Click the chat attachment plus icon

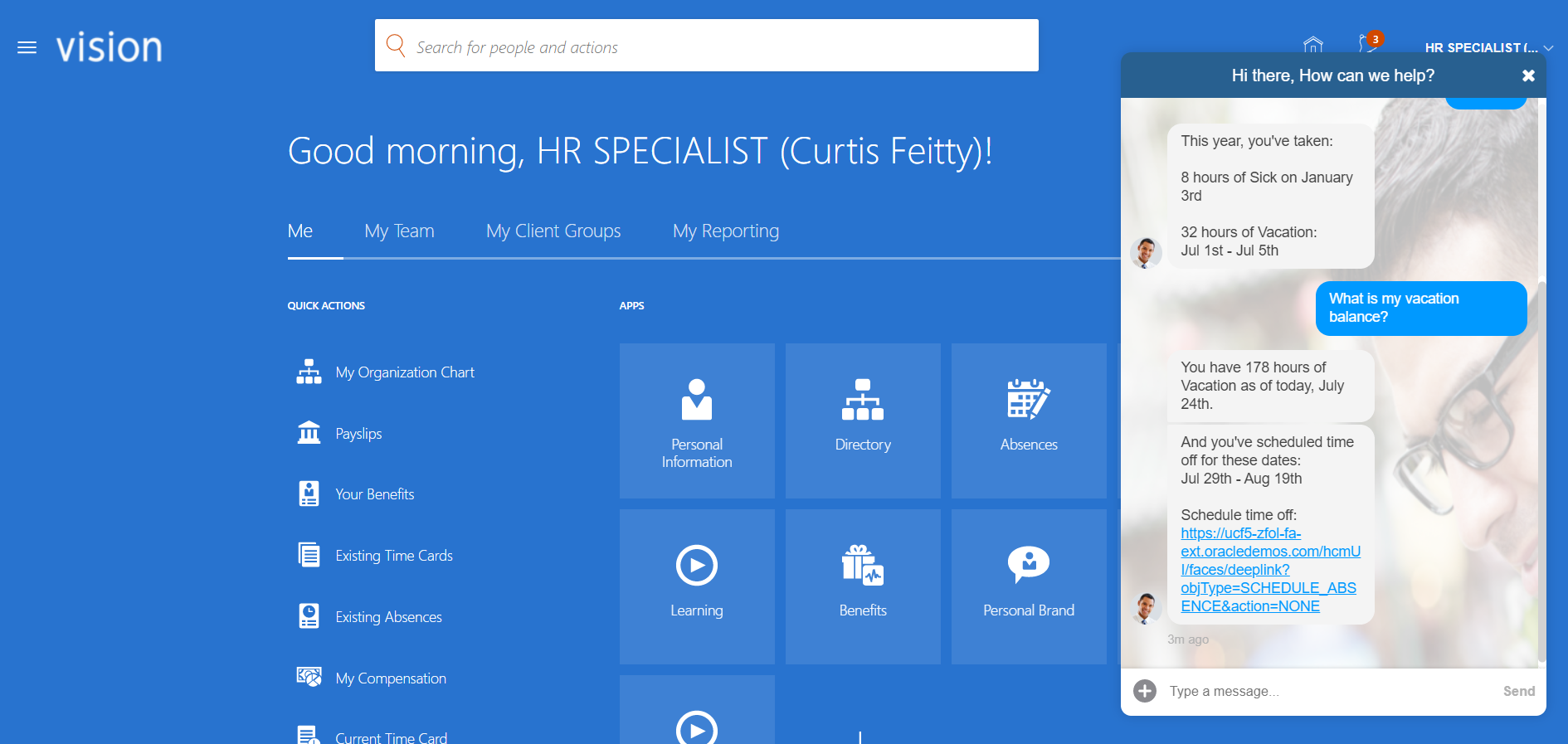(x=1145, y=691)
